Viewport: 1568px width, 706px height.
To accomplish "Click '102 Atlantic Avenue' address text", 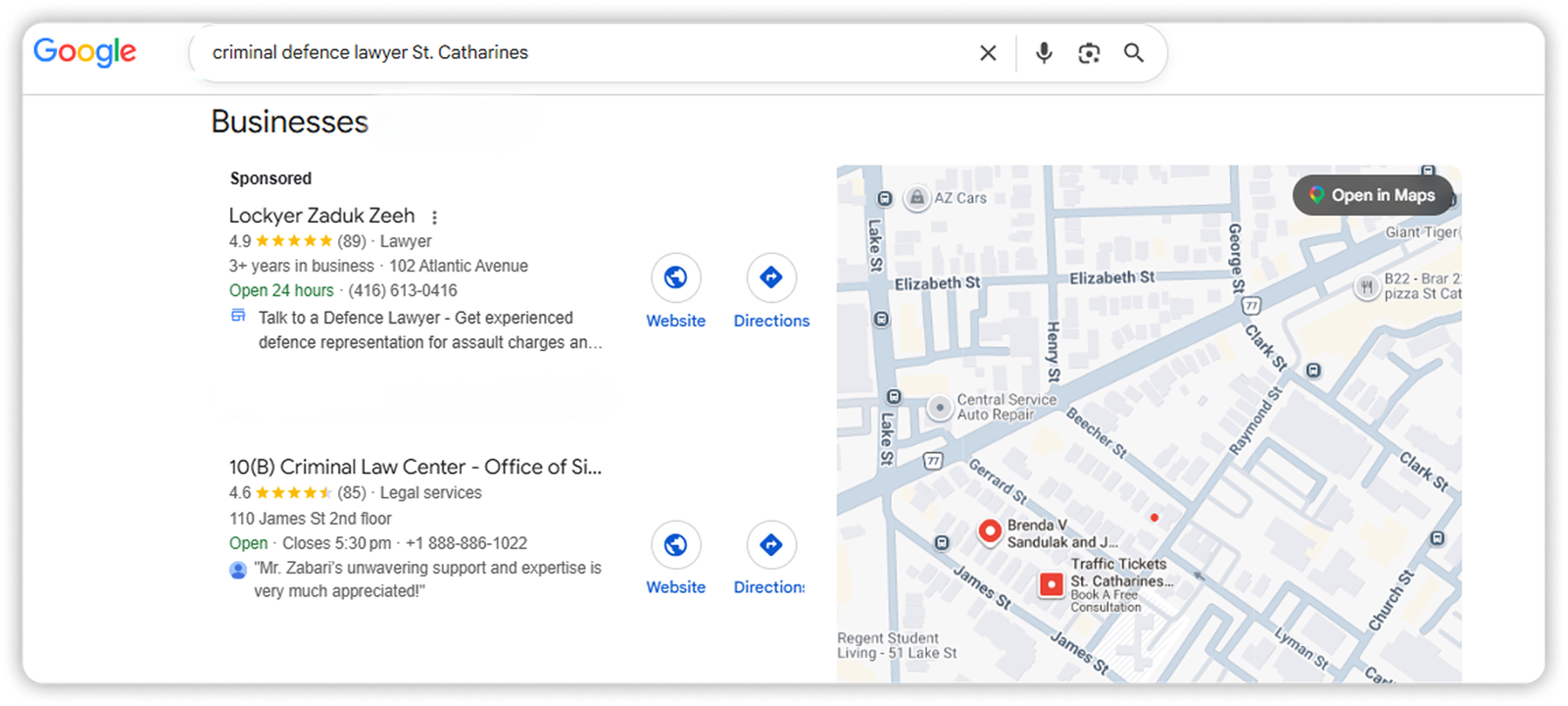I will pyautogui.click(x=459, y=266).
